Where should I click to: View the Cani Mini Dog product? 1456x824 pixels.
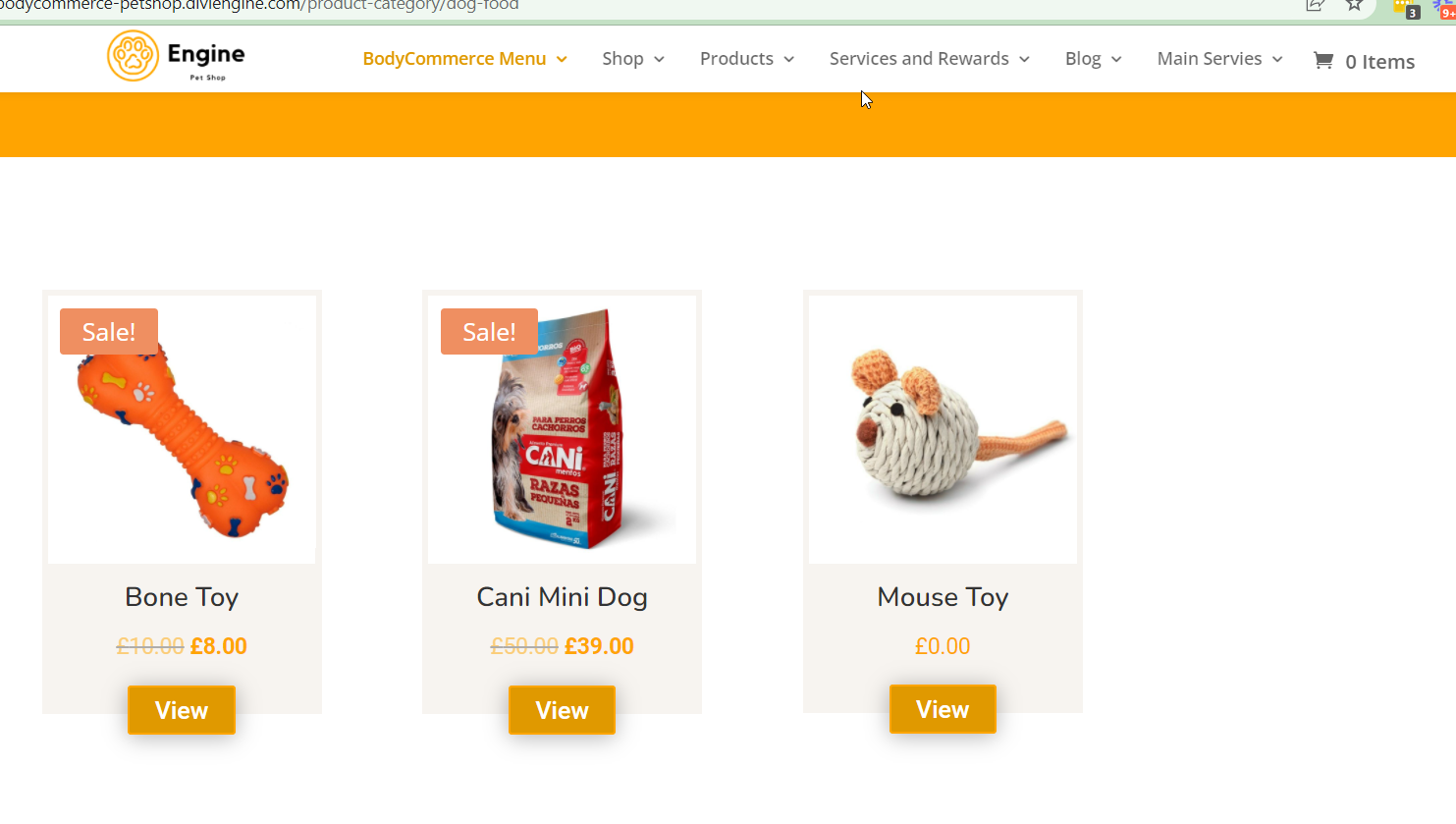(x=562, y=710)
